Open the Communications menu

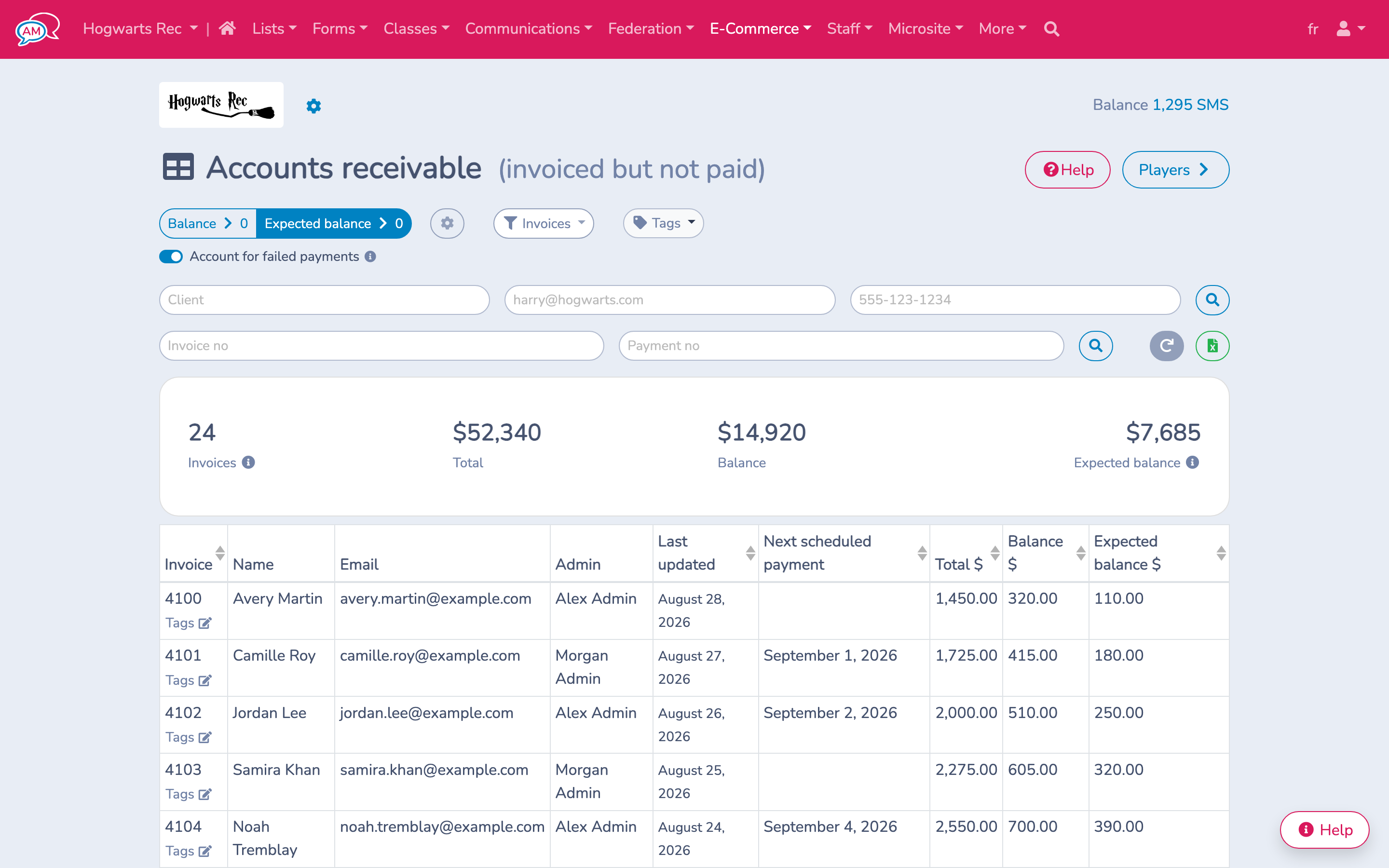click(528, 29)
